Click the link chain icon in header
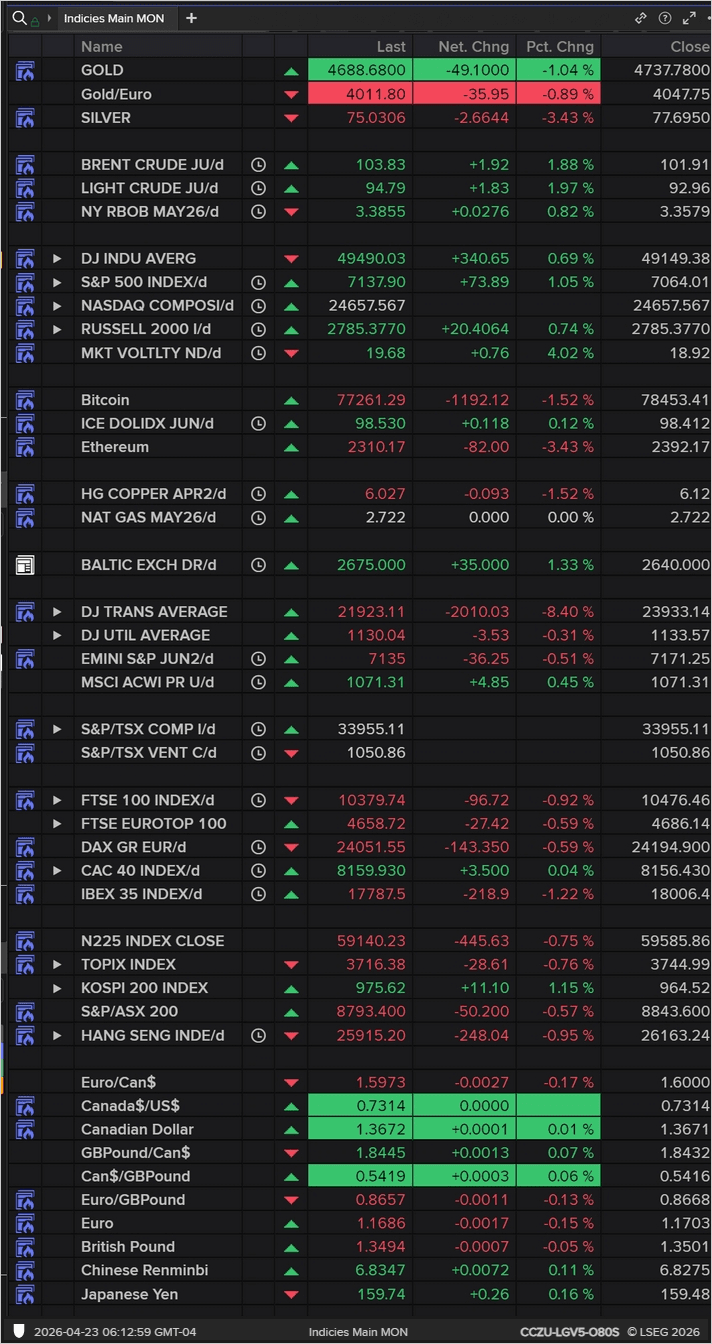Image resolution: width=712 pixels, height=1344 pixels. [641, 18]
